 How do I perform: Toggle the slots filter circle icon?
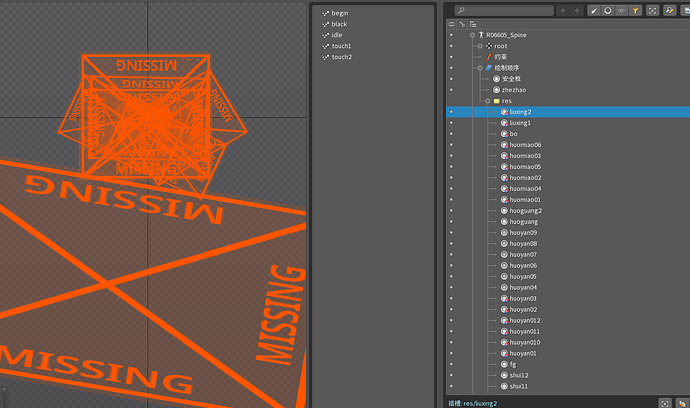(607, 10)
